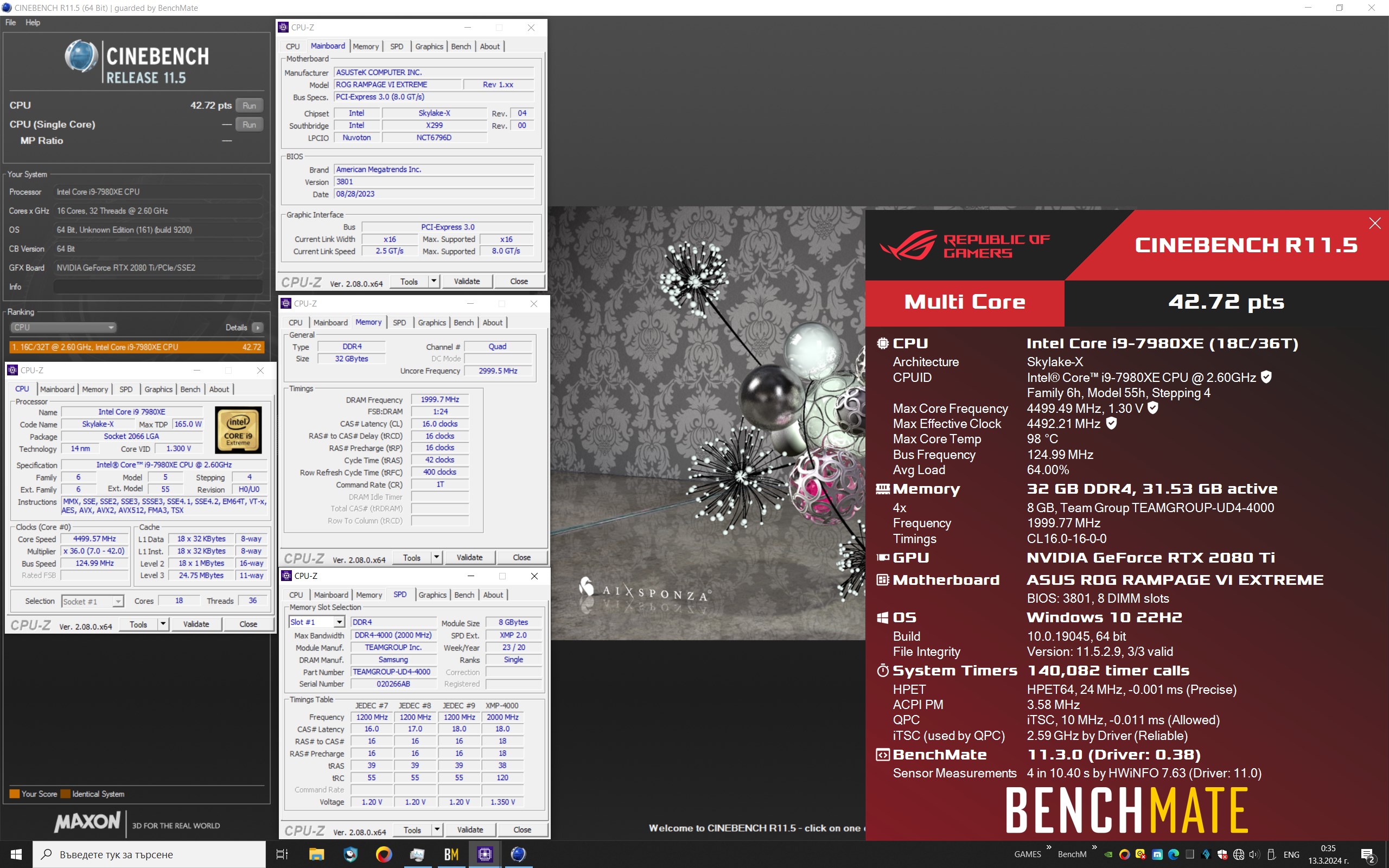
Task: Click the taskbar clock showing 0:35
Action: 1328,854
